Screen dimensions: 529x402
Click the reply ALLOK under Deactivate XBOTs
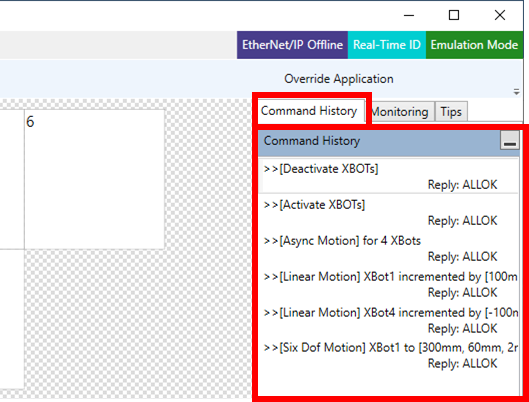[x=463, y=185]
